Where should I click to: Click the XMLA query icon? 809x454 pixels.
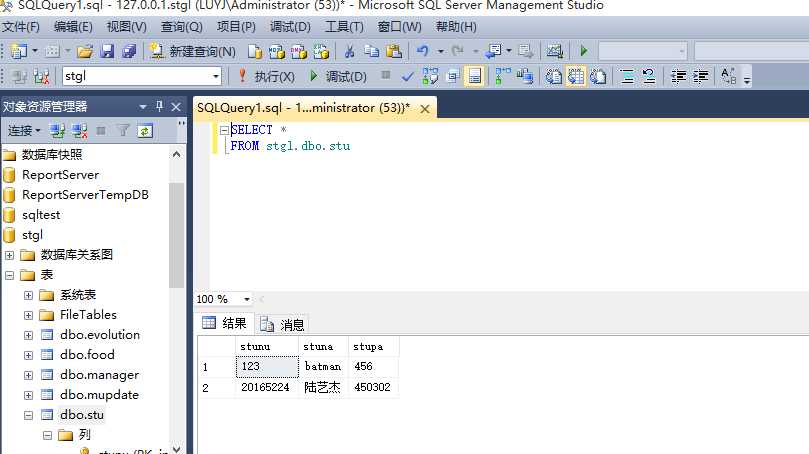coord(321,51)
